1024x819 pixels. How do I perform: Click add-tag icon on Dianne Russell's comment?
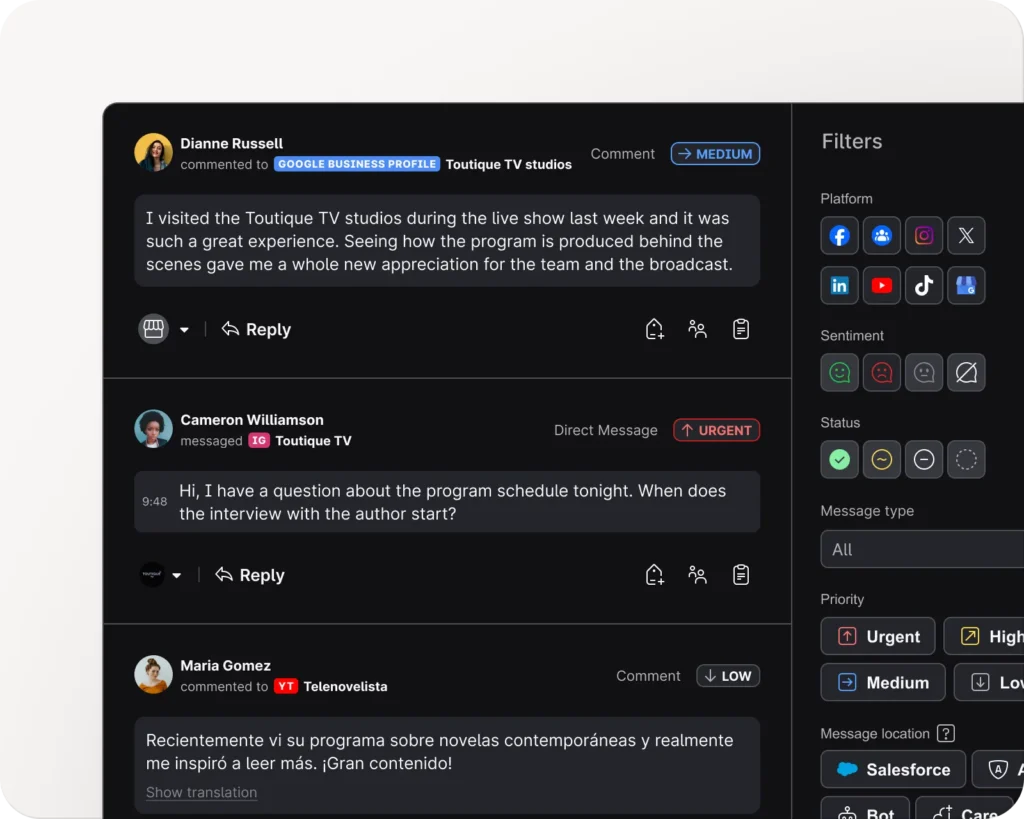(x=654, y=329)
